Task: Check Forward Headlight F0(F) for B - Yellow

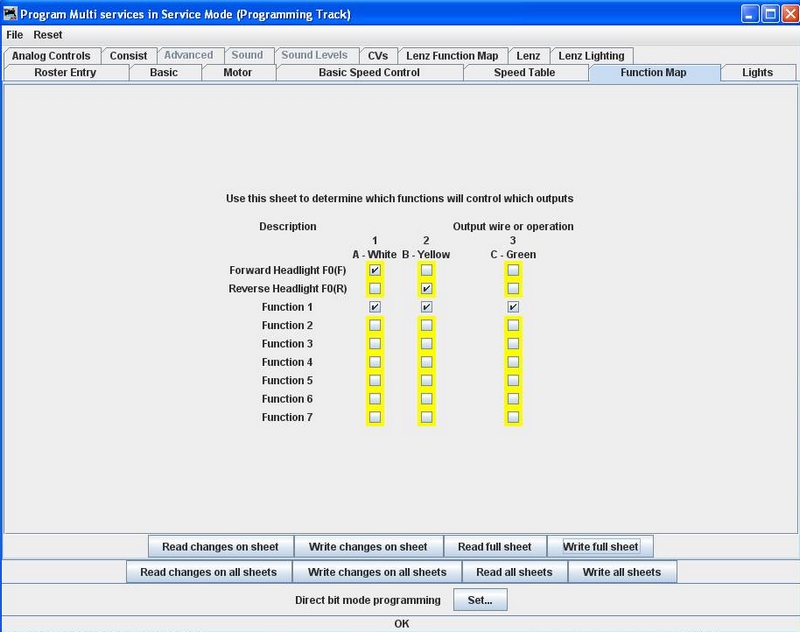Action: (x=427, y=270)
